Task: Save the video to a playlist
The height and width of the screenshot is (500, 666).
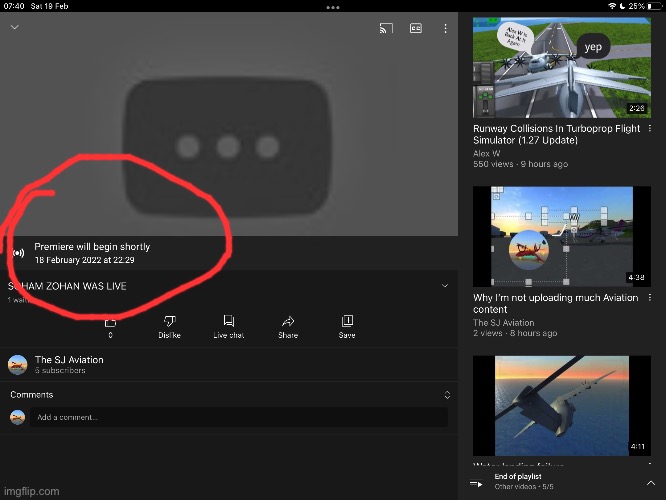Action: tap(347, 327)
